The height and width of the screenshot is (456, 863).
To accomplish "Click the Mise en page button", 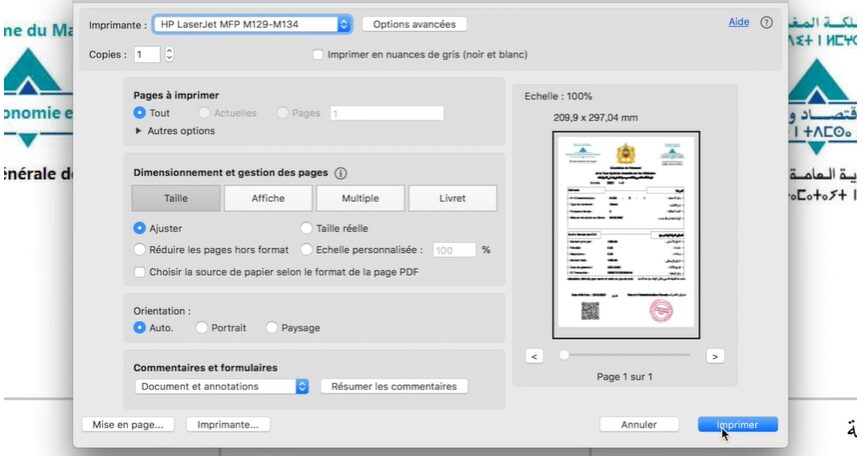I will click(x=128, y=424).
